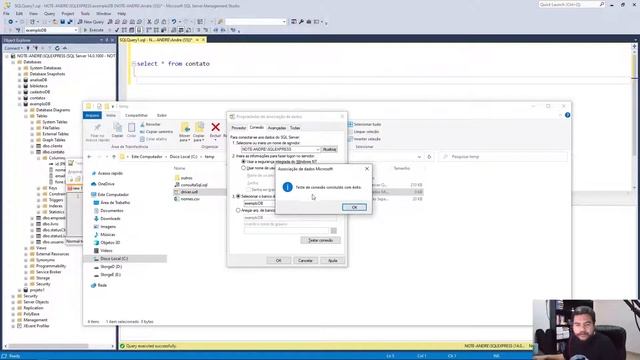This screenshot has height=360, width=640.
Task: Collapse the exemploDB database node
Action: [x=19, y=104]
